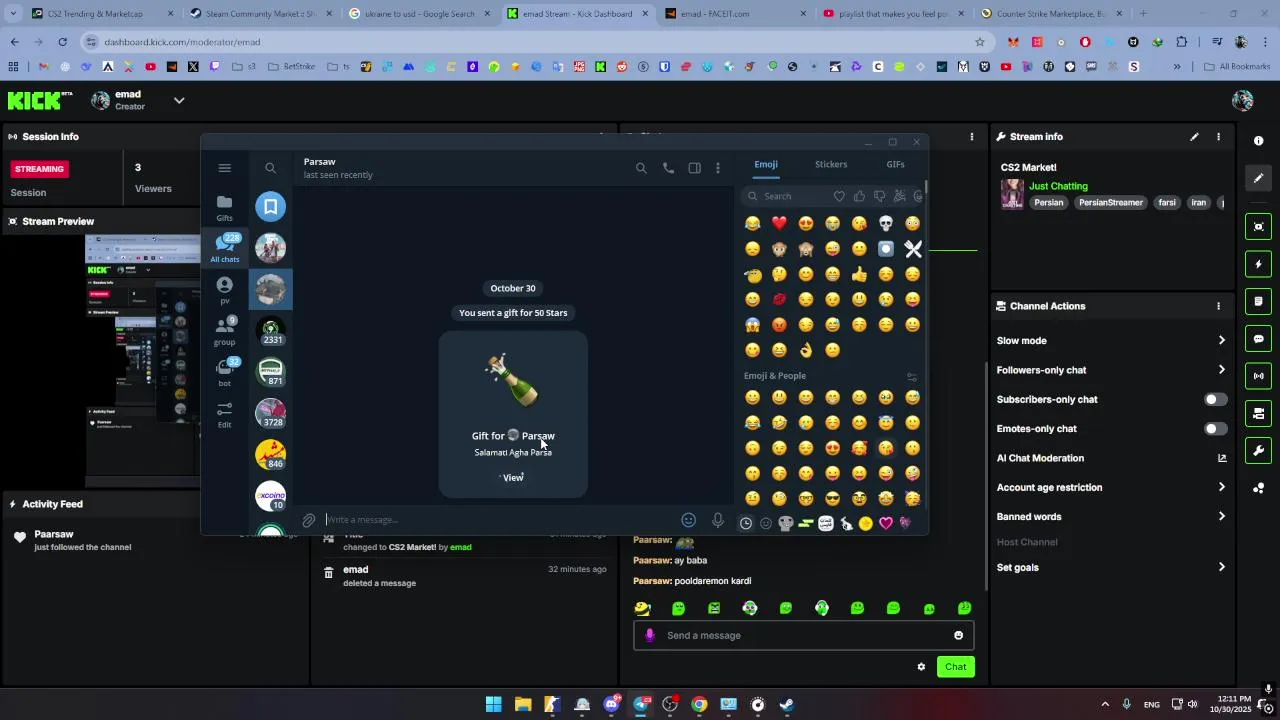Select the group folder in Telegram
Image resolution: width=1280 pixels, height=720 pixels.
click(x=224, y=331)
